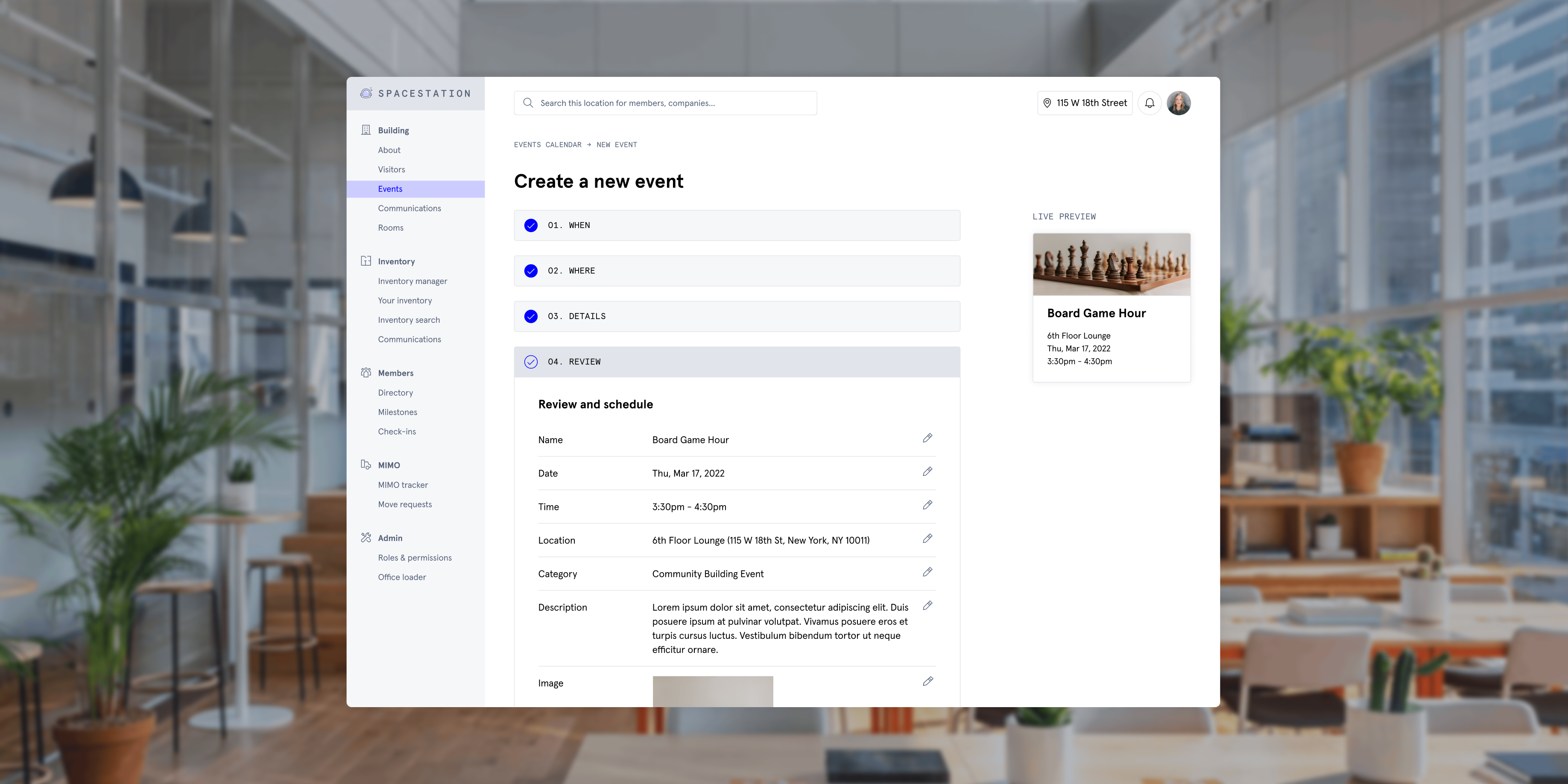Open Communications under Inventory

[x=409, y=339]
